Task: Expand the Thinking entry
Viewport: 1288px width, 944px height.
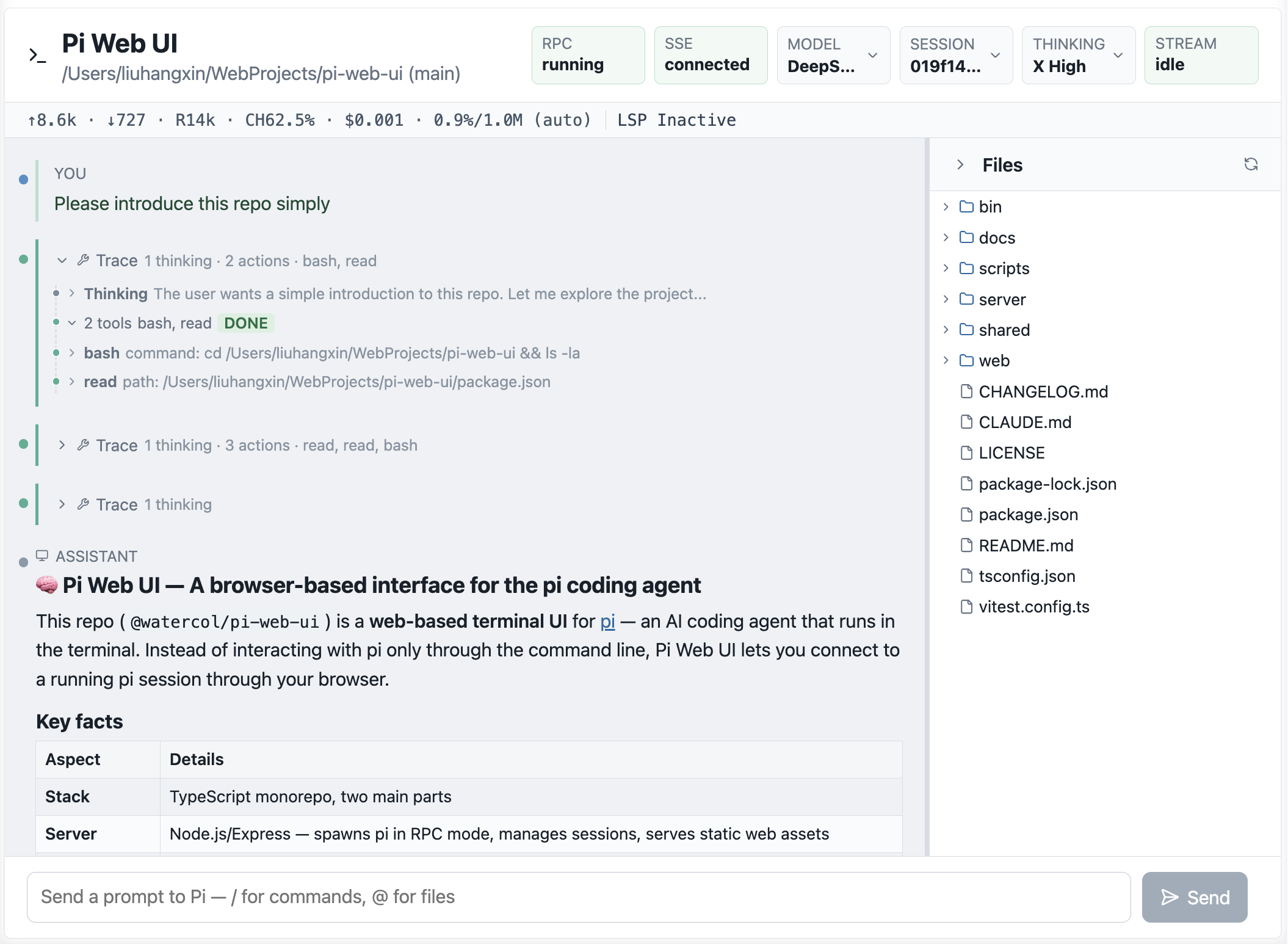Action: coord(72,294)
